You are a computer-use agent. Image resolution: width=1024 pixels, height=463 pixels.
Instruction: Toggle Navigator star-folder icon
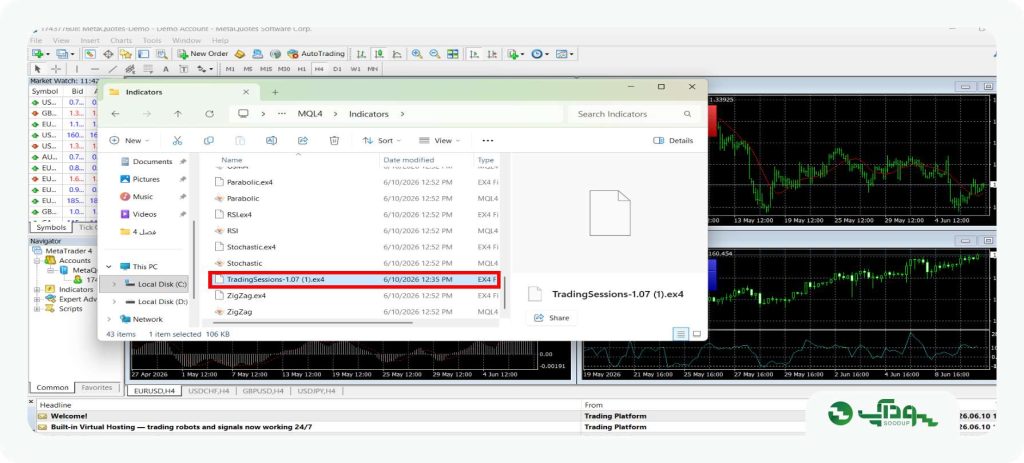pos(125,54)
